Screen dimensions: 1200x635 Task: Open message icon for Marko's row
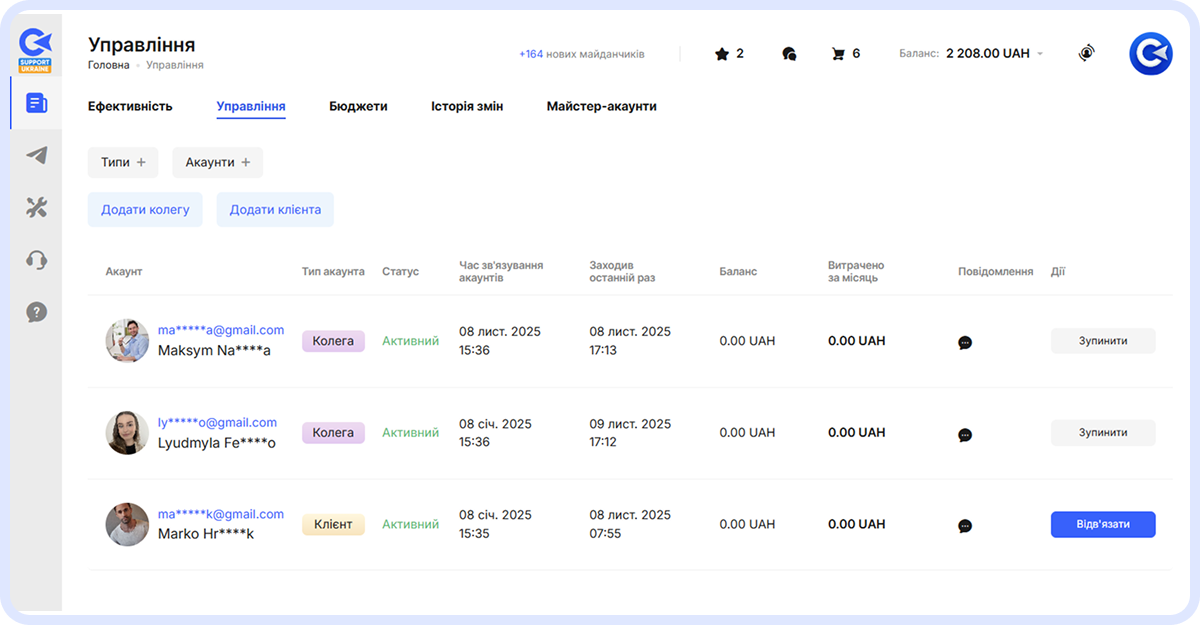pos(965,526)
